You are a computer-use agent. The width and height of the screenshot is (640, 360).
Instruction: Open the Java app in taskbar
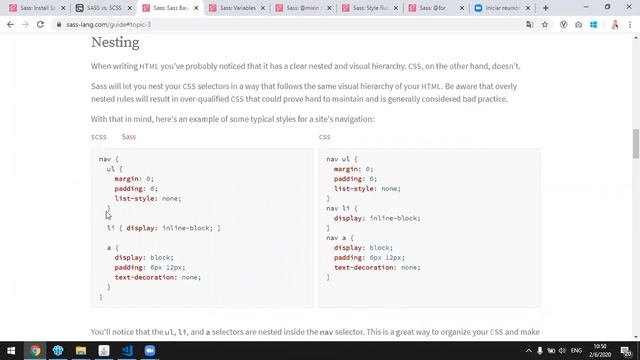[104, 351]
